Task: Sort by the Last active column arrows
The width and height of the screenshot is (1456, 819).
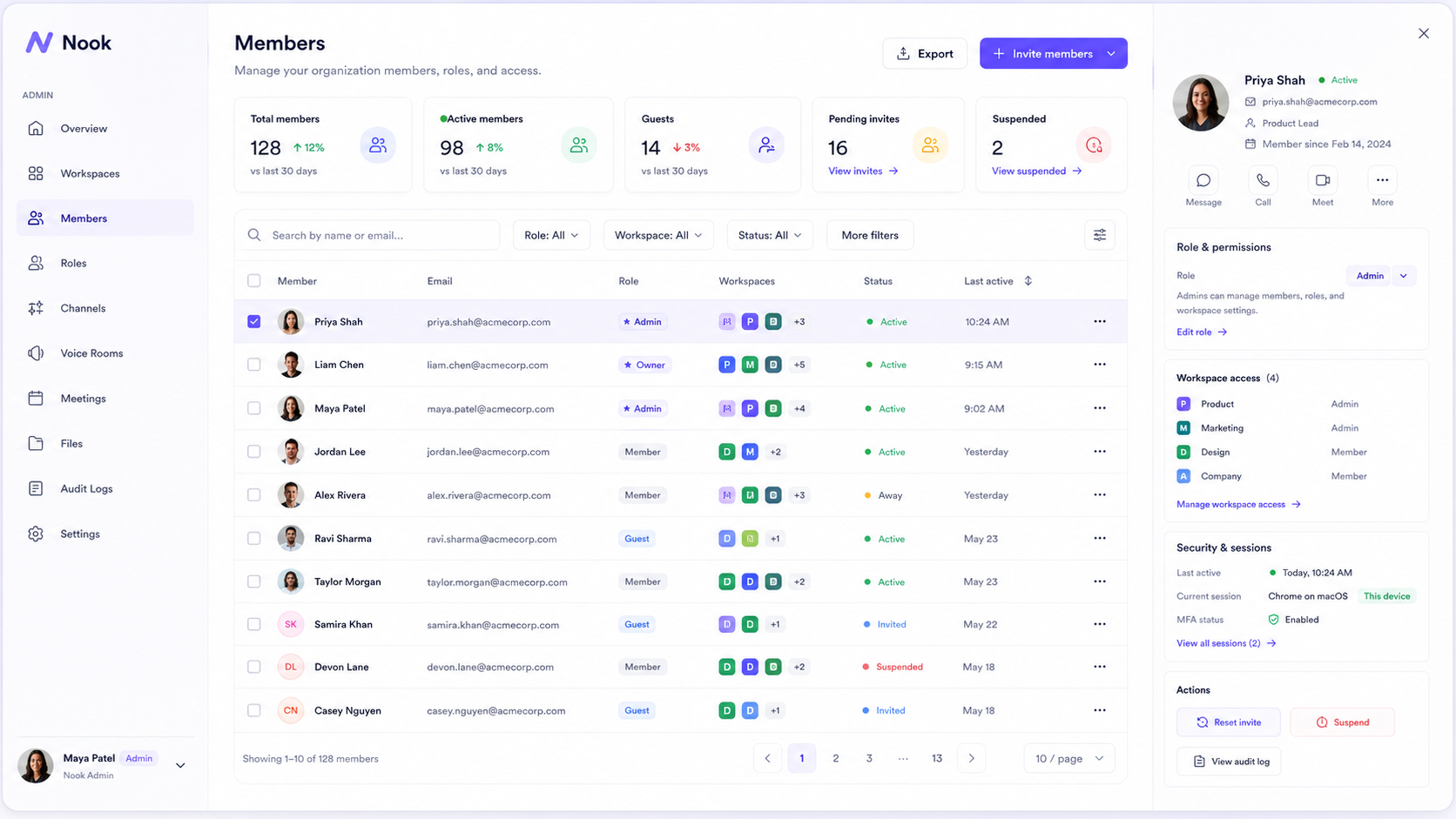Action: (x=1028, y=281)
